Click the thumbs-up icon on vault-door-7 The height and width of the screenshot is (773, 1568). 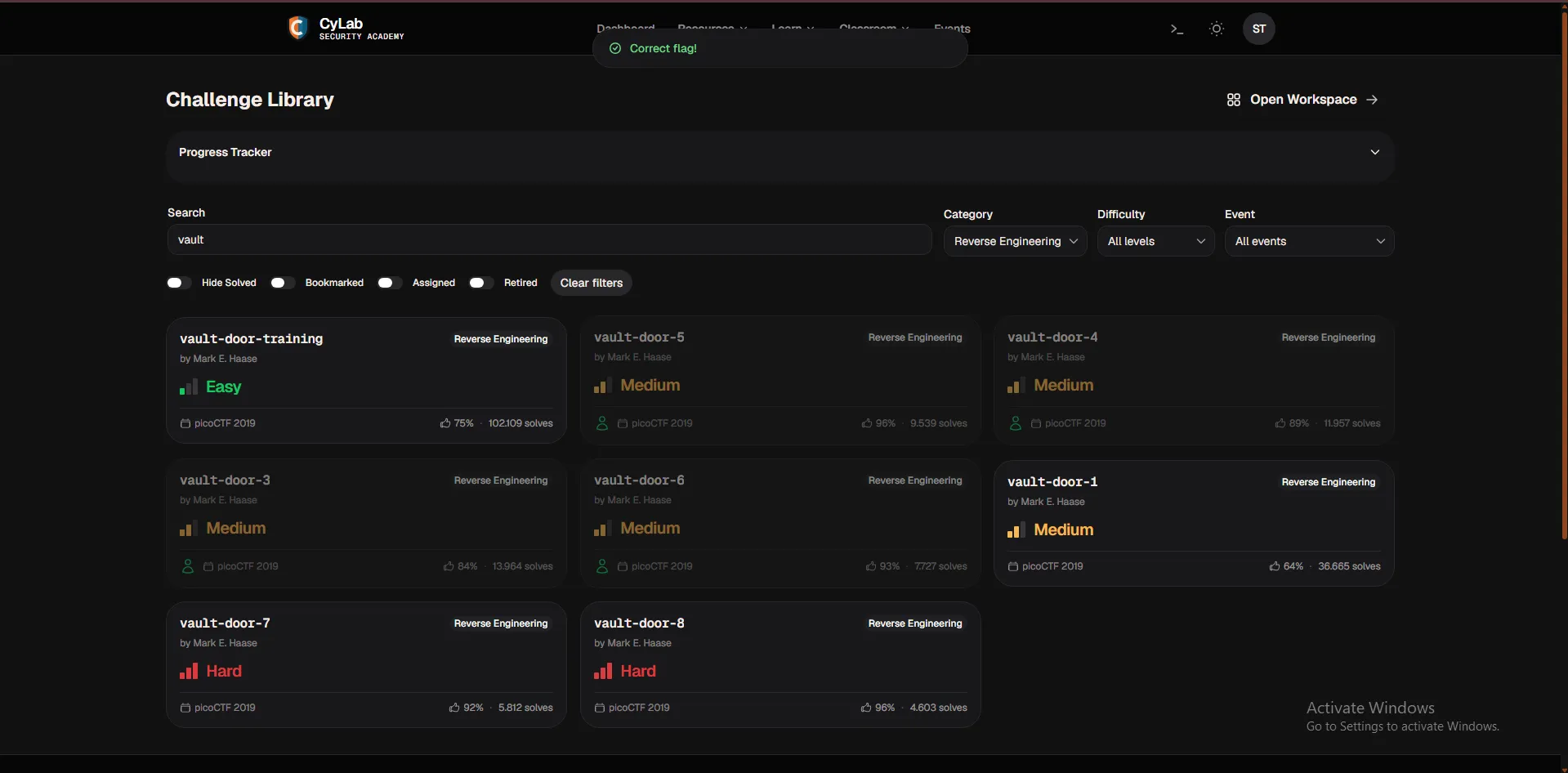pos(454,708)
